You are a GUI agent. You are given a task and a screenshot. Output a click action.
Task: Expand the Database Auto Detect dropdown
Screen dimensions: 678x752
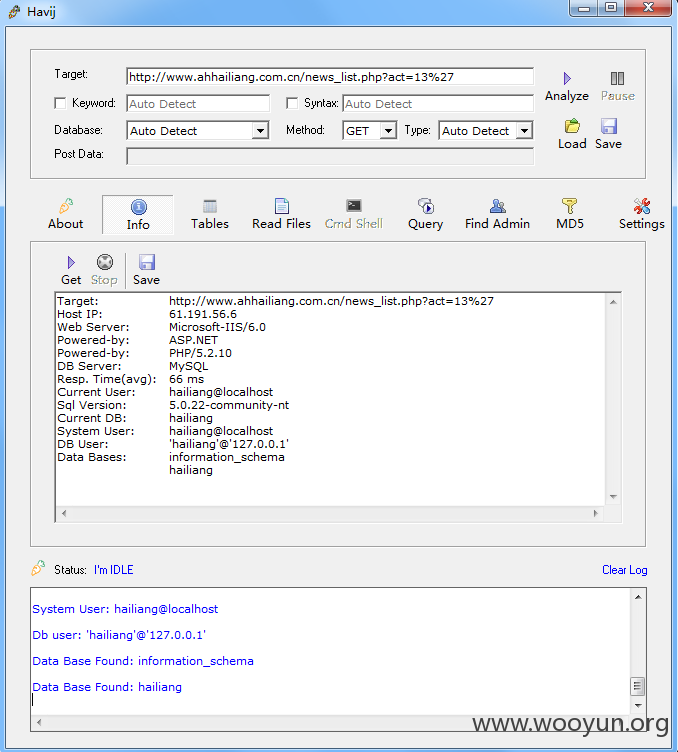pos(260,130)
